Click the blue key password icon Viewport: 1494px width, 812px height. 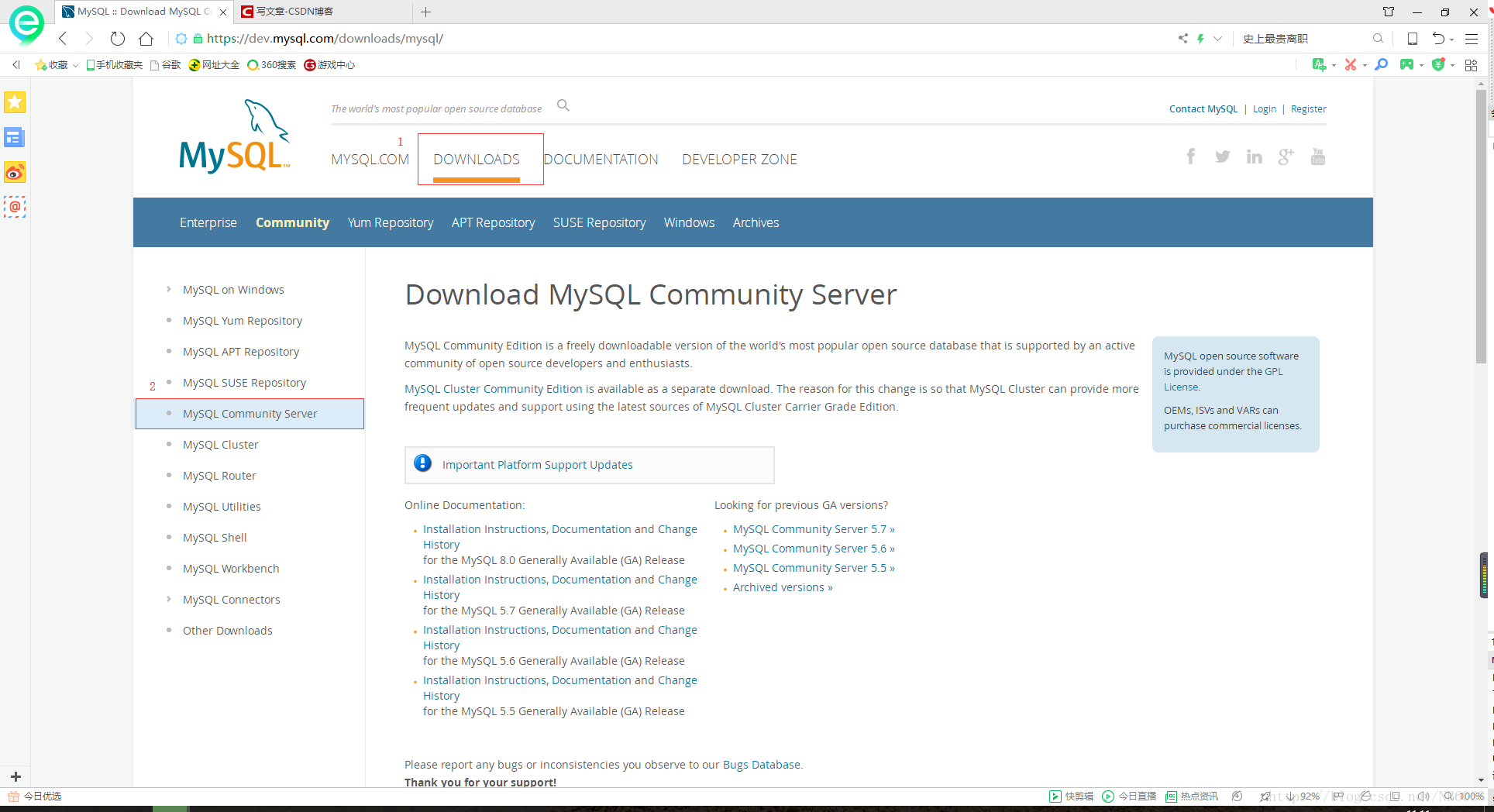click(x=1381, y=64)
